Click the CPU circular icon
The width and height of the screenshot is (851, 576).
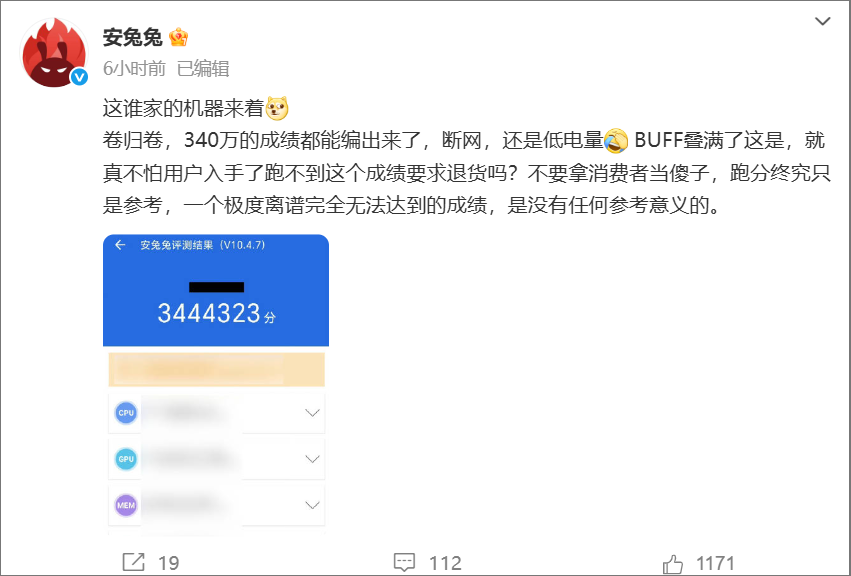coord(126,413)
